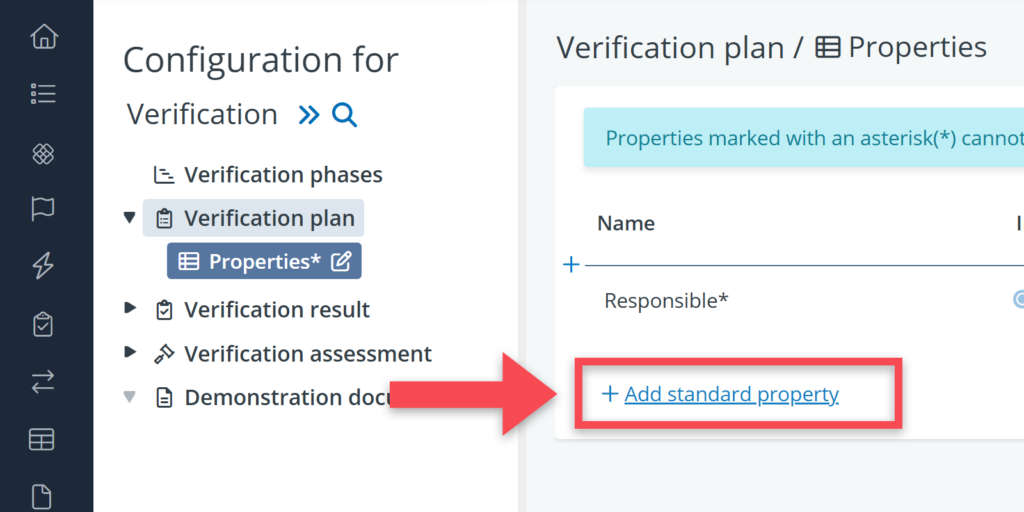The height and width of the screenshot is (512, 1024).
Task: Select Verification phases in the tree
Action: 282,175
